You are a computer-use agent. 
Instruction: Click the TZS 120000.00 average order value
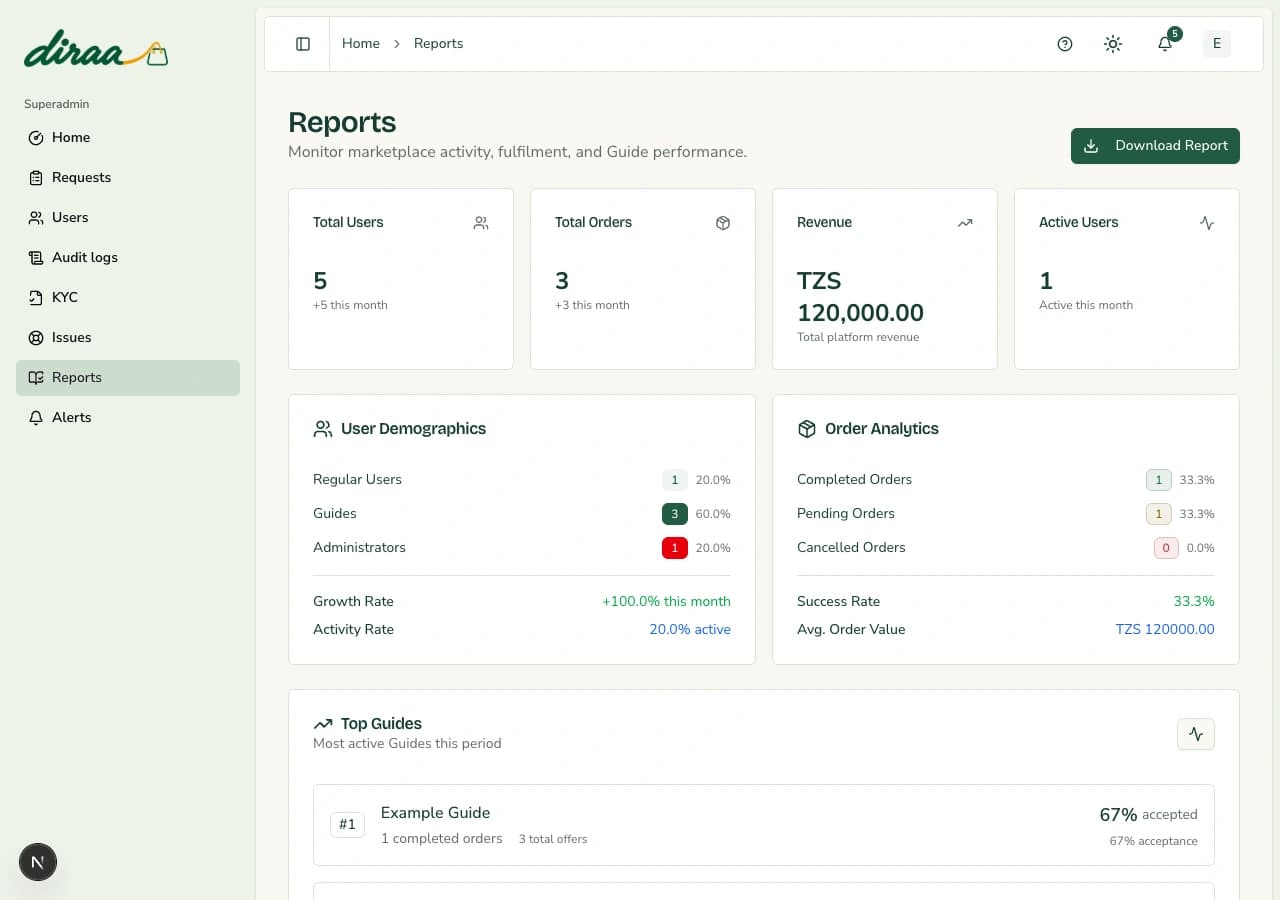click(x=1165, y=630)
